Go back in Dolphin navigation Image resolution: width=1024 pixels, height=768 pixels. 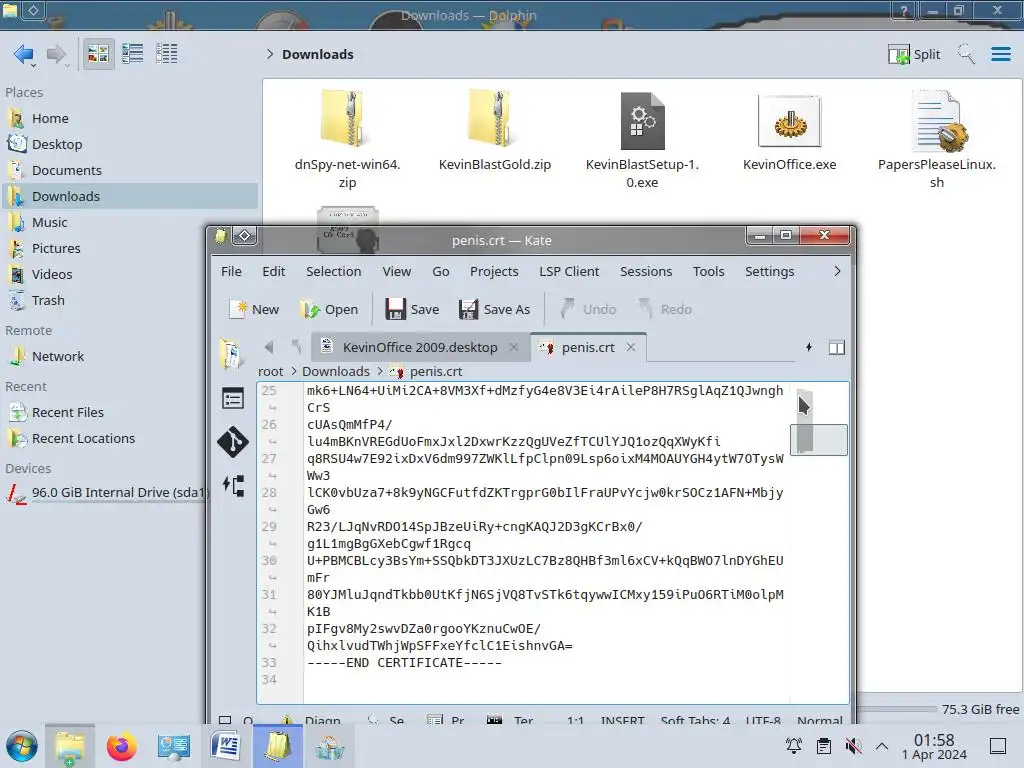[24, 54]
